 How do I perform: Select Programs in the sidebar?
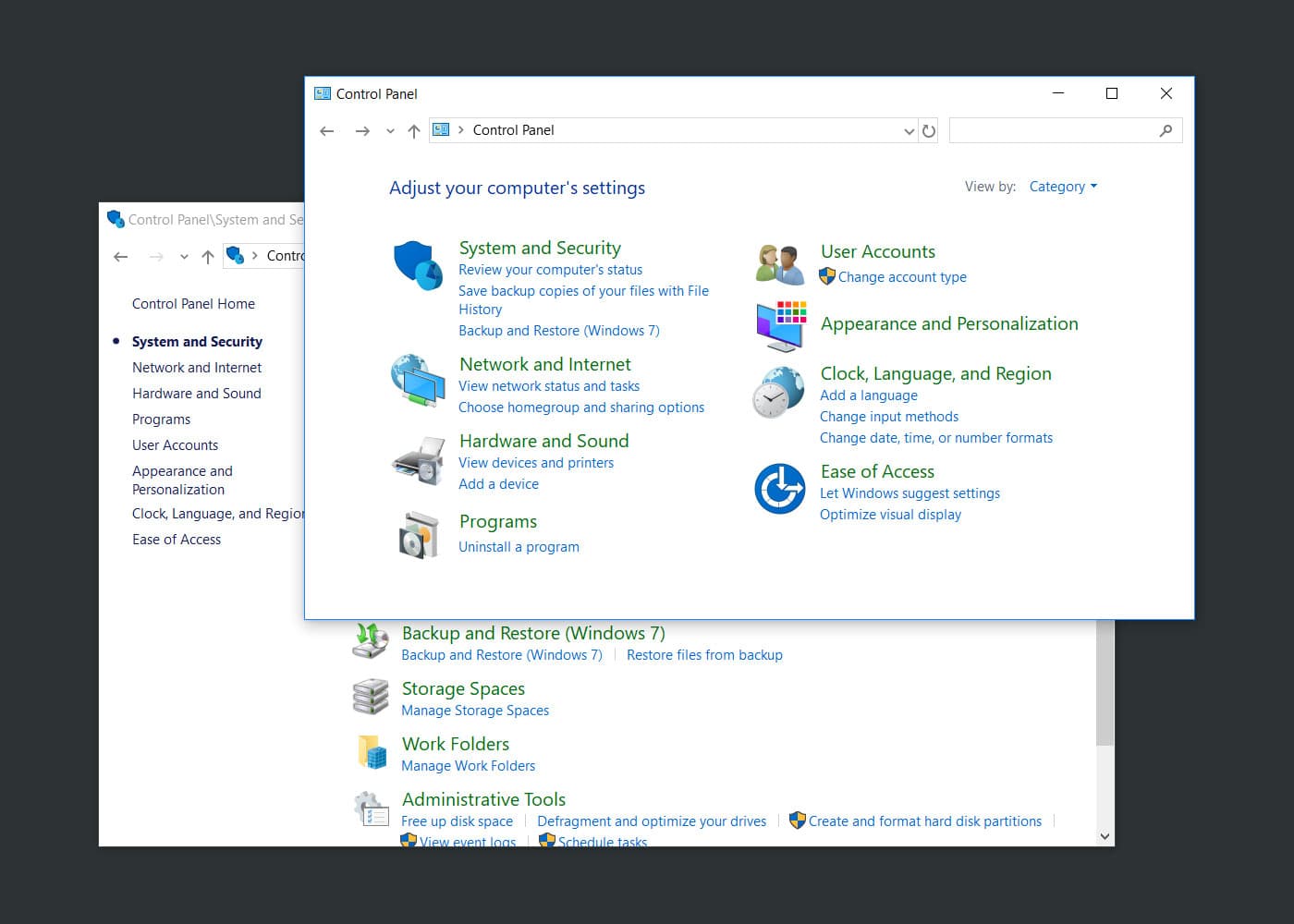click(x=161, y=419)
